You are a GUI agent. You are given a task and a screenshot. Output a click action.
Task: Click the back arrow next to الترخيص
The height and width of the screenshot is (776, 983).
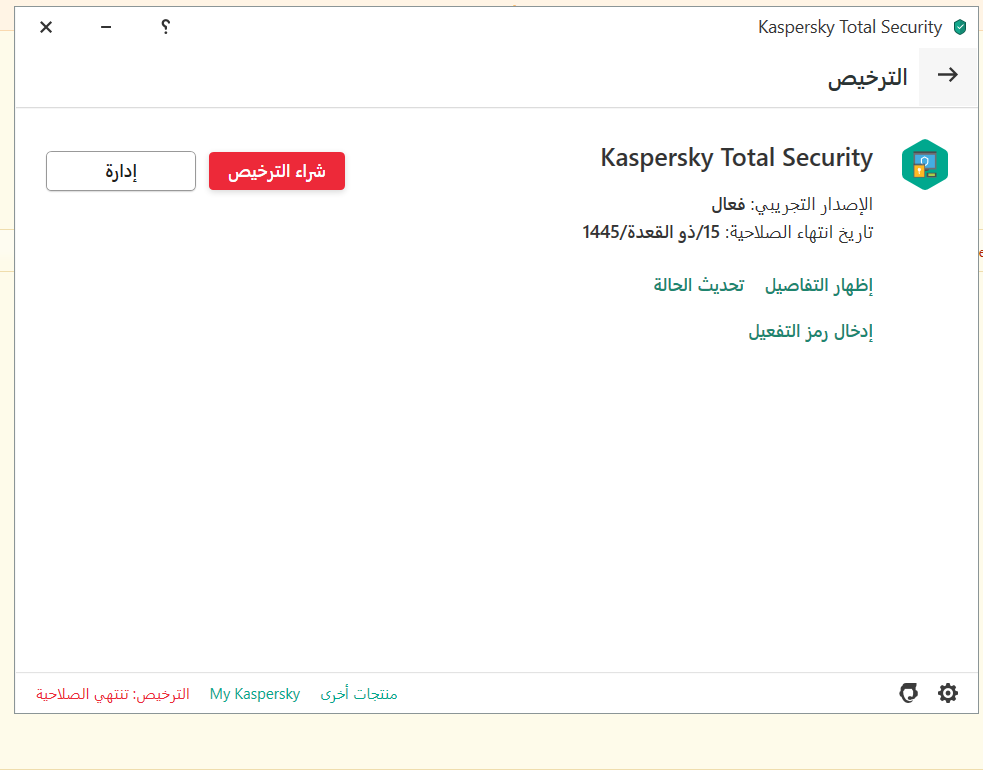(947, 75)
